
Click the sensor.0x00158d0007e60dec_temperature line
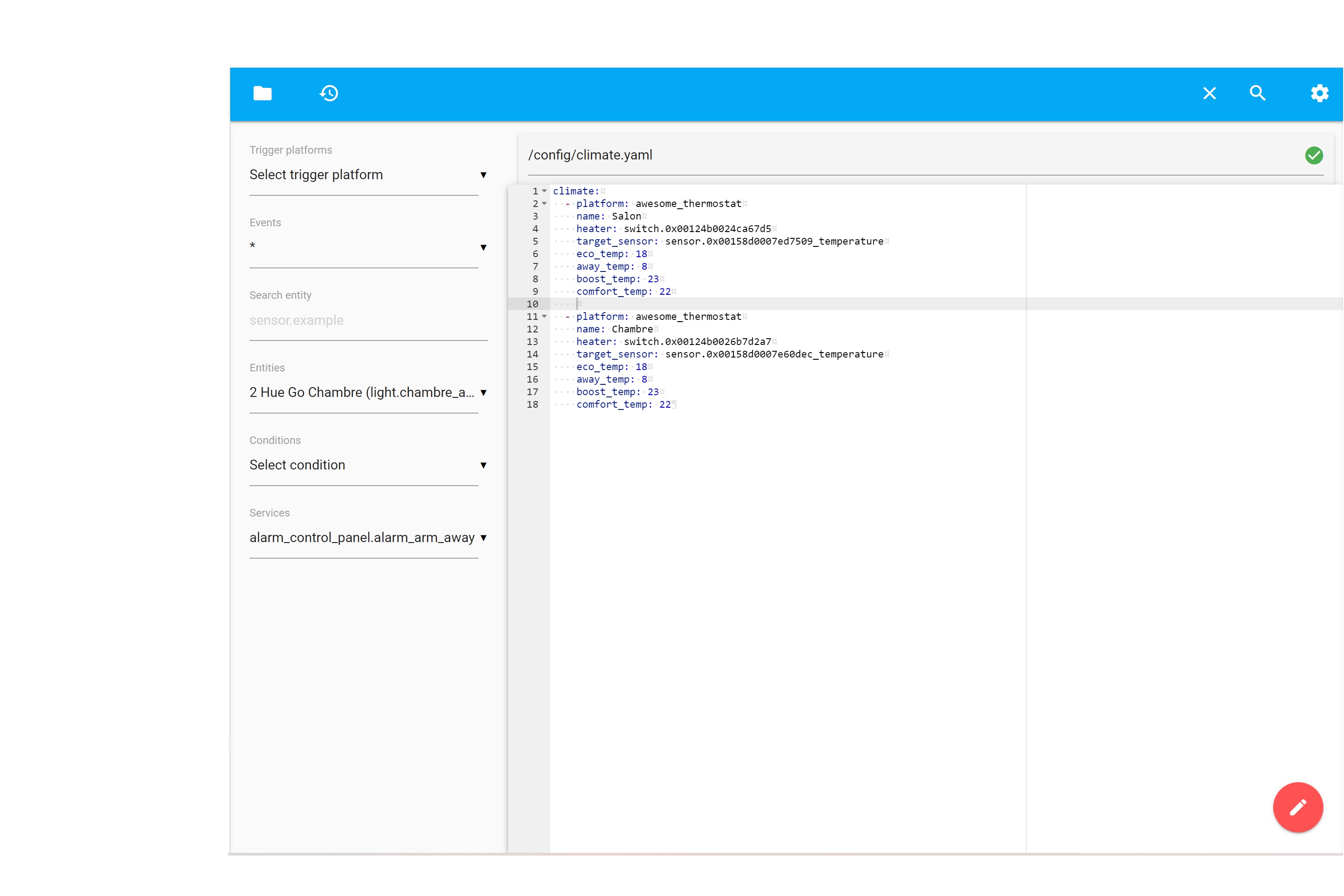click(730, 354)
